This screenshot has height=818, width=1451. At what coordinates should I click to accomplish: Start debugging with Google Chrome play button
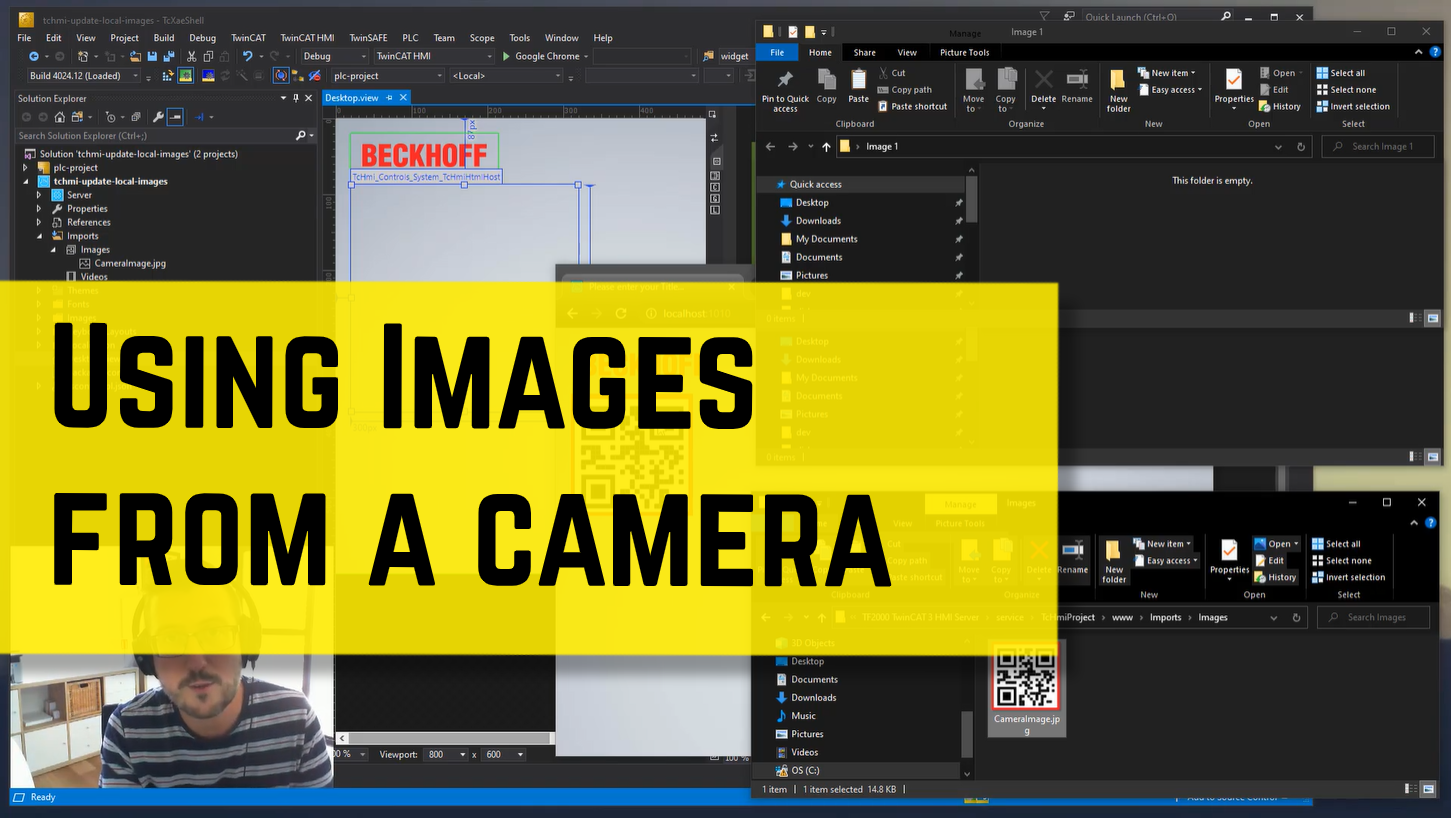point(506,56)
